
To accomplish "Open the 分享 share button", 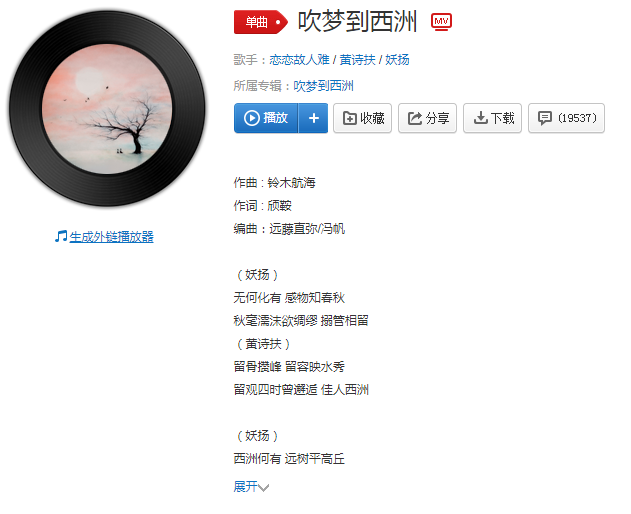I will click(x=427, y=118).
